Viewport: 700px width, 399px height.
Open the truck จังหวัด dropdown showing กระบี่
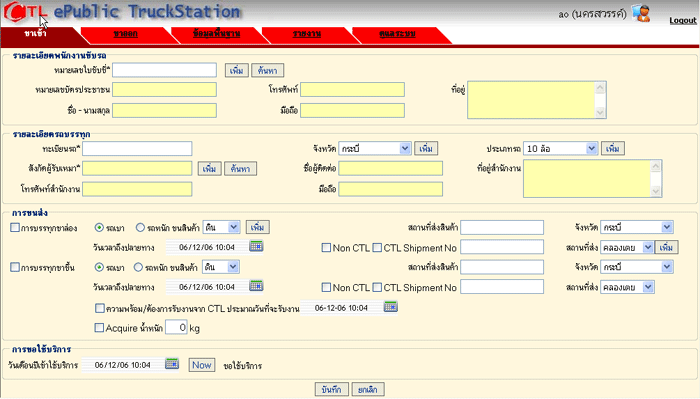(375, 149)
